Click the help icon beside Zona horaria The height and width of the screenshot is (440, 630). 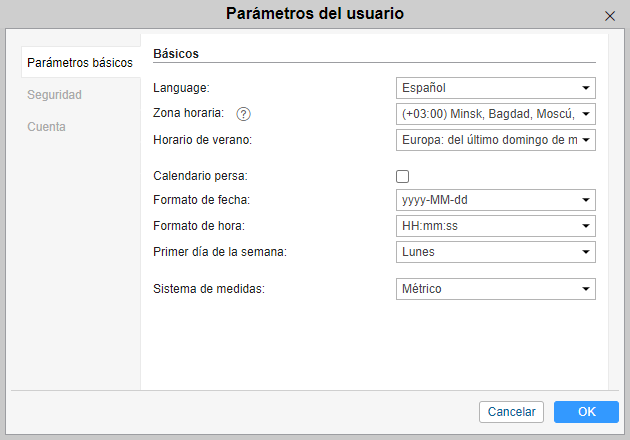[x=243, y=114]
